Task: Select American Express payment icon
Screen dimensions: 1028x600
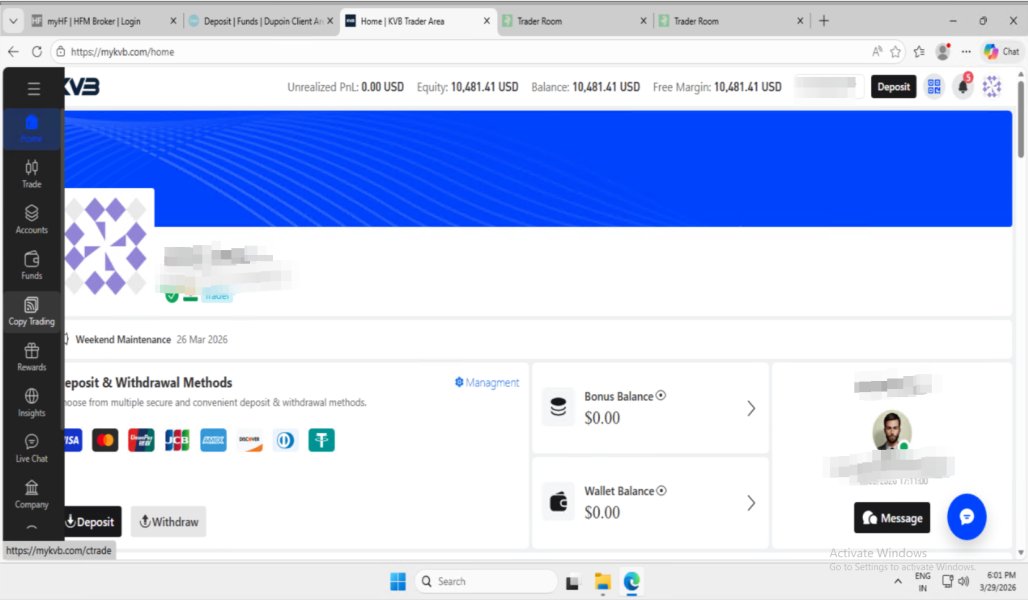Action: click(213, 440)
